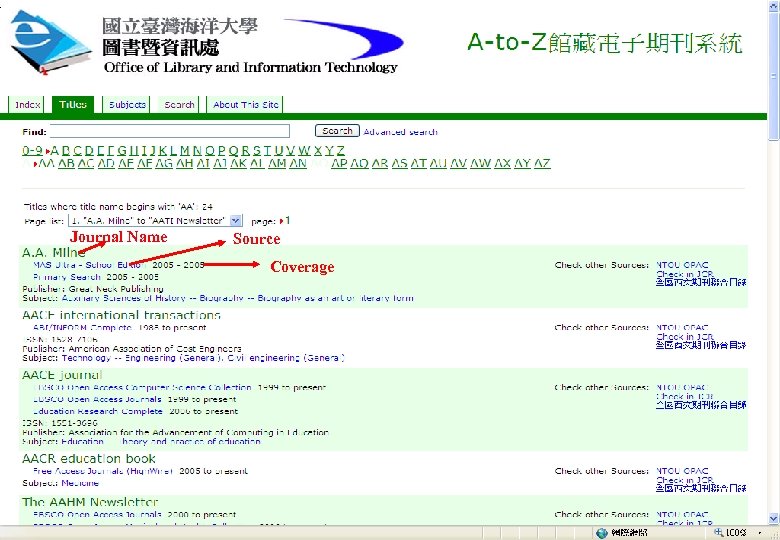
Task: Click the 0-9 alphabet index link
Action: (32, 150)
